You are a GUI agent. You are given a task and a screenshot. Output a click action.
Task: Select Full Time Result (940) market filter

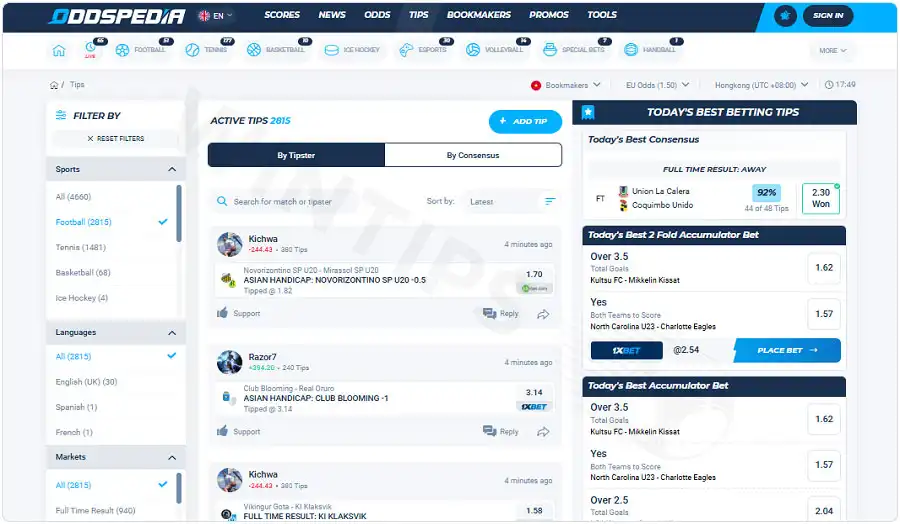point(95,510)
